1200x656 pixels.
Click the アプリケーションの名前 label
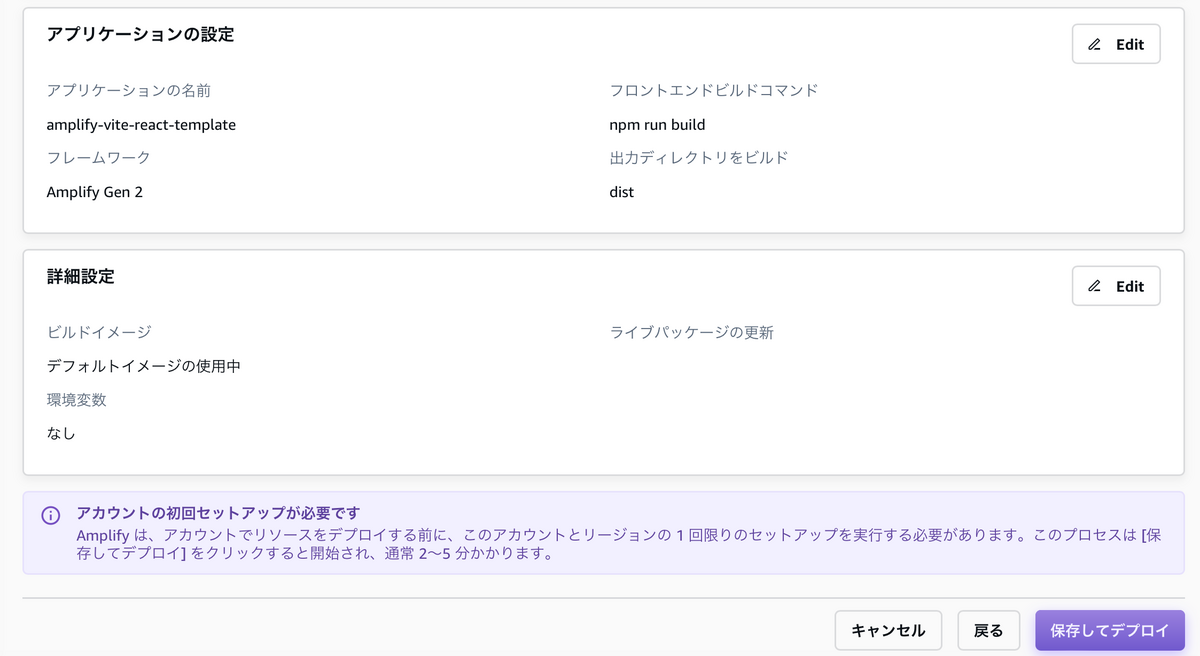[129, 90]
